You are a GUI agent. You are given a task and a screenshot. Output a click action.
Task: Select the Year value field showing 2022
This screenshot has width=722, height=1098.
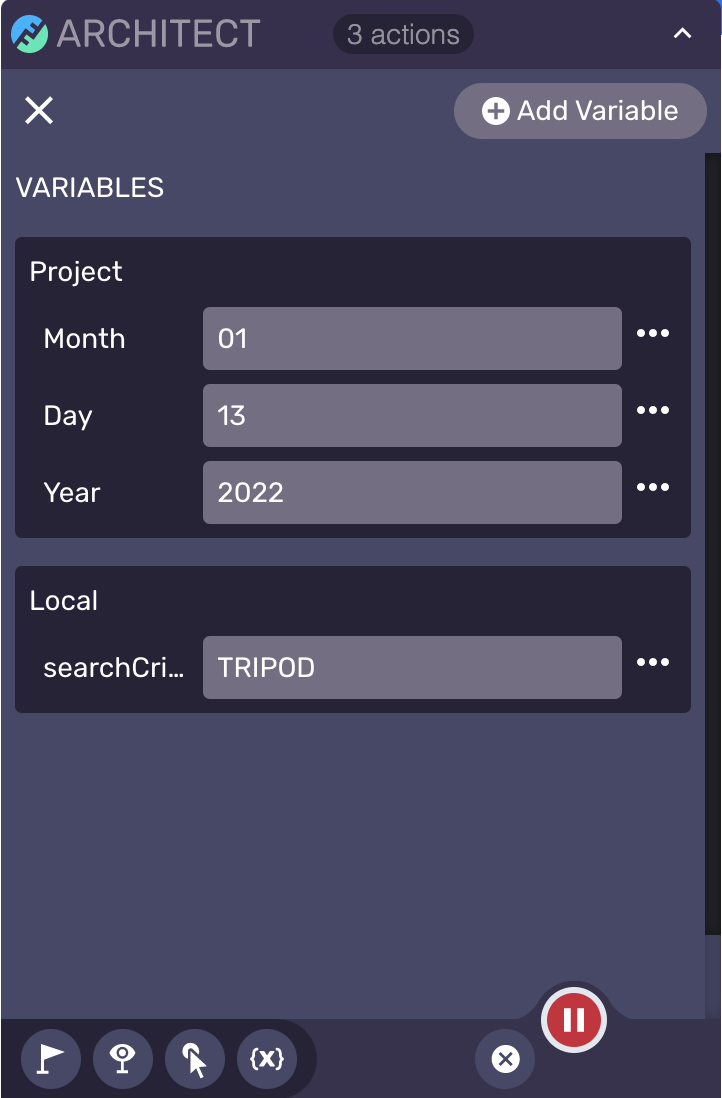412,492
